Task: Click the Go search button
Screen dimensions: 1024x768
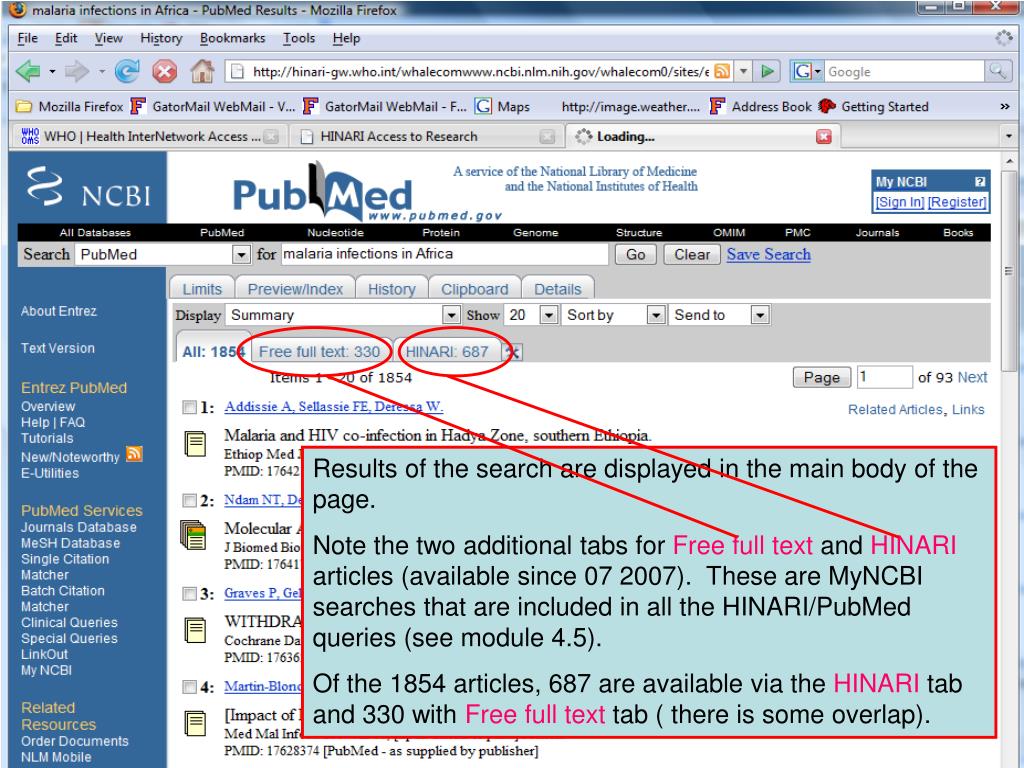Action: (x=635, y=255)
